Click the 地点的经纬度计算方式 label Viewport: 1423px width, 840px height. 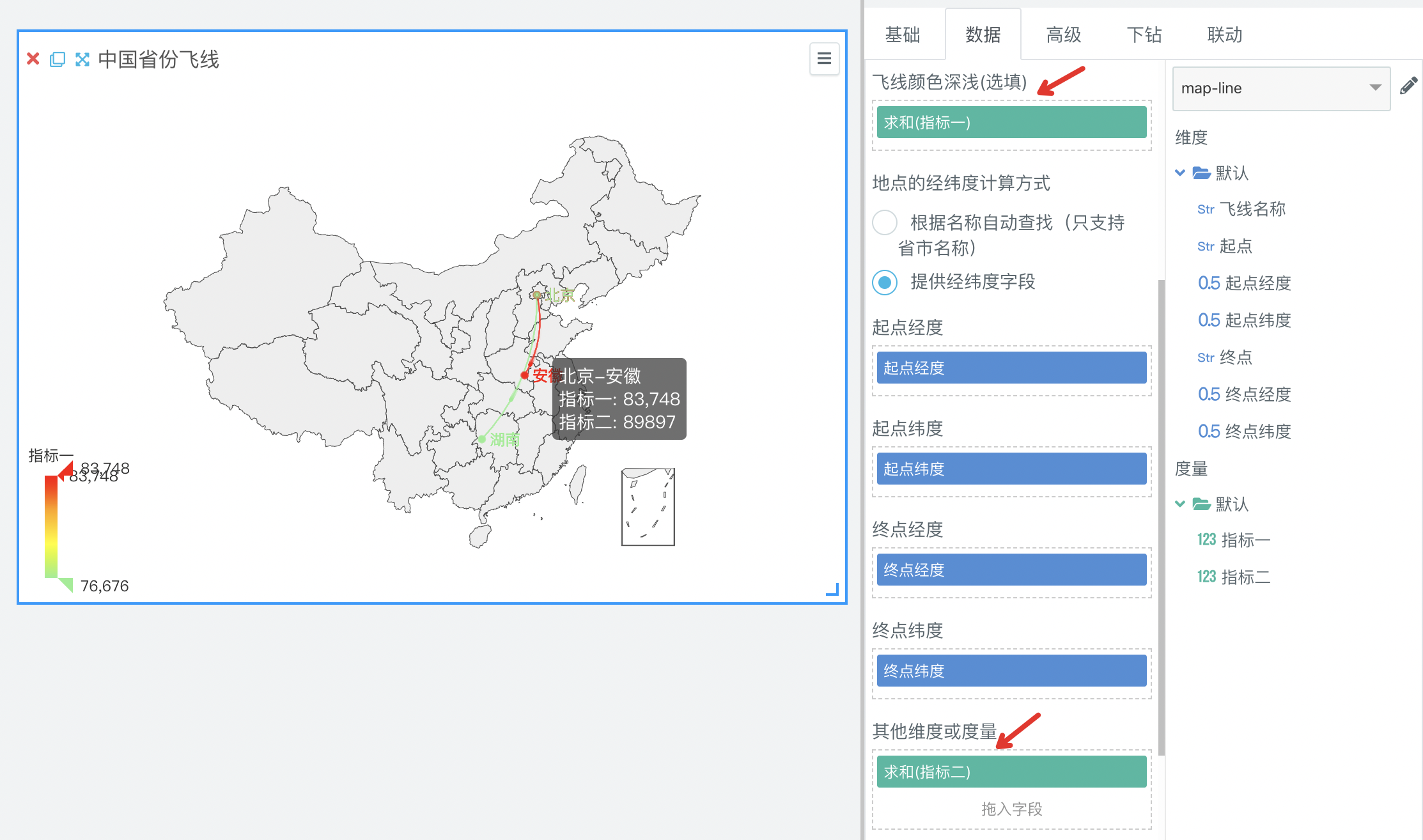click(x=961, y=183)
